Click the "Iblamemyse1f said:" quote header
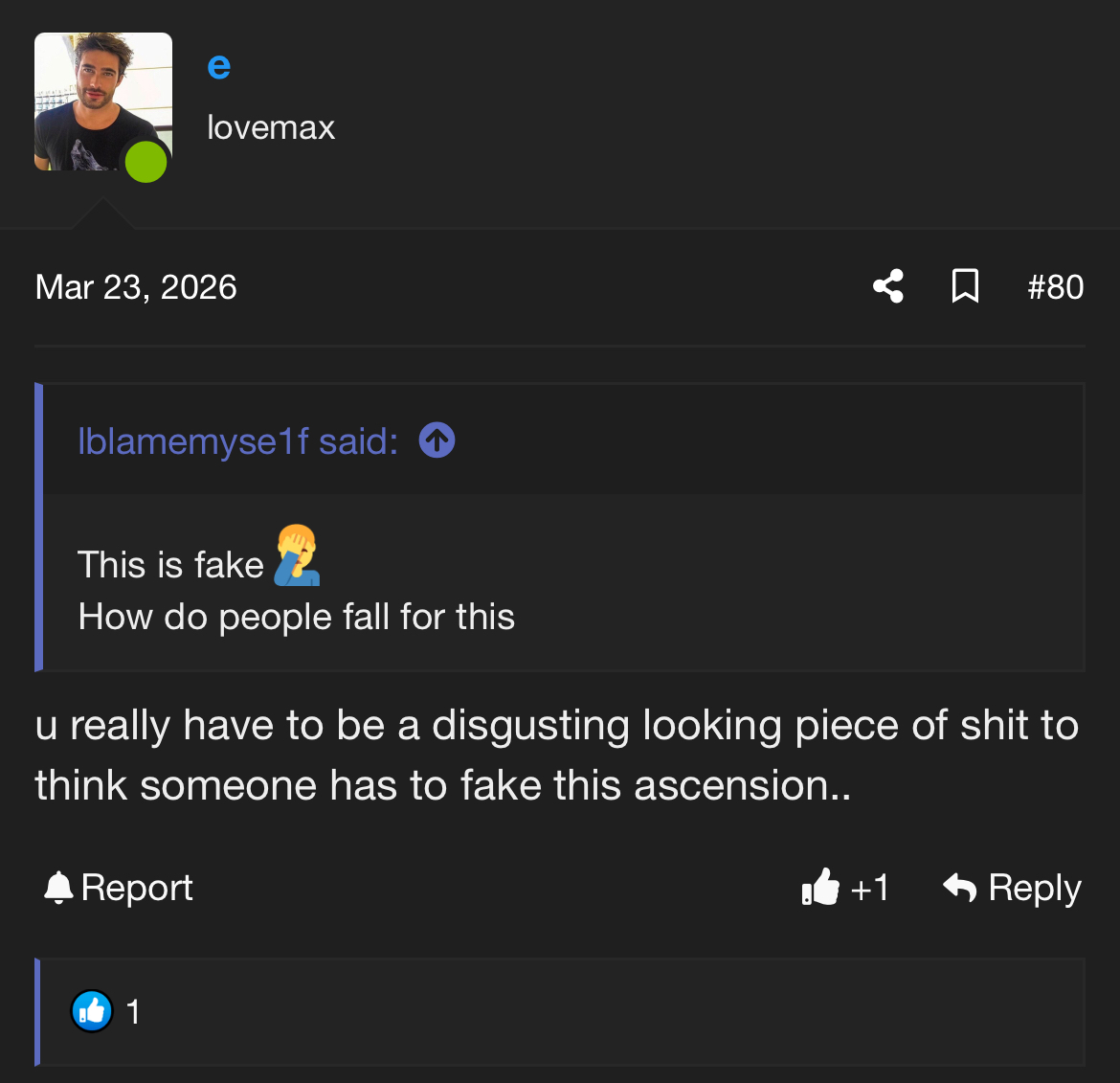This screenshot has height=1083, width=1120. coord(237,441)
